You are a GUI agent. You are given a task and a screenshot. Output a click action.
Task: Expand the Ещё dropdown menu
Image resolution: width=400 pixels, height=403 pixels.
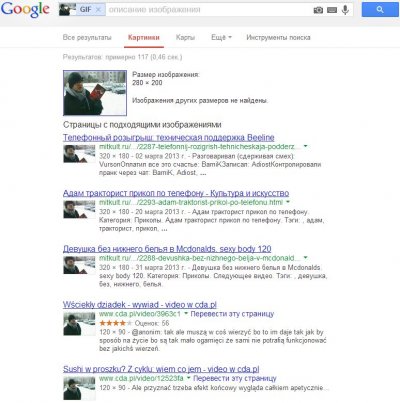click(x=221, y=37)
